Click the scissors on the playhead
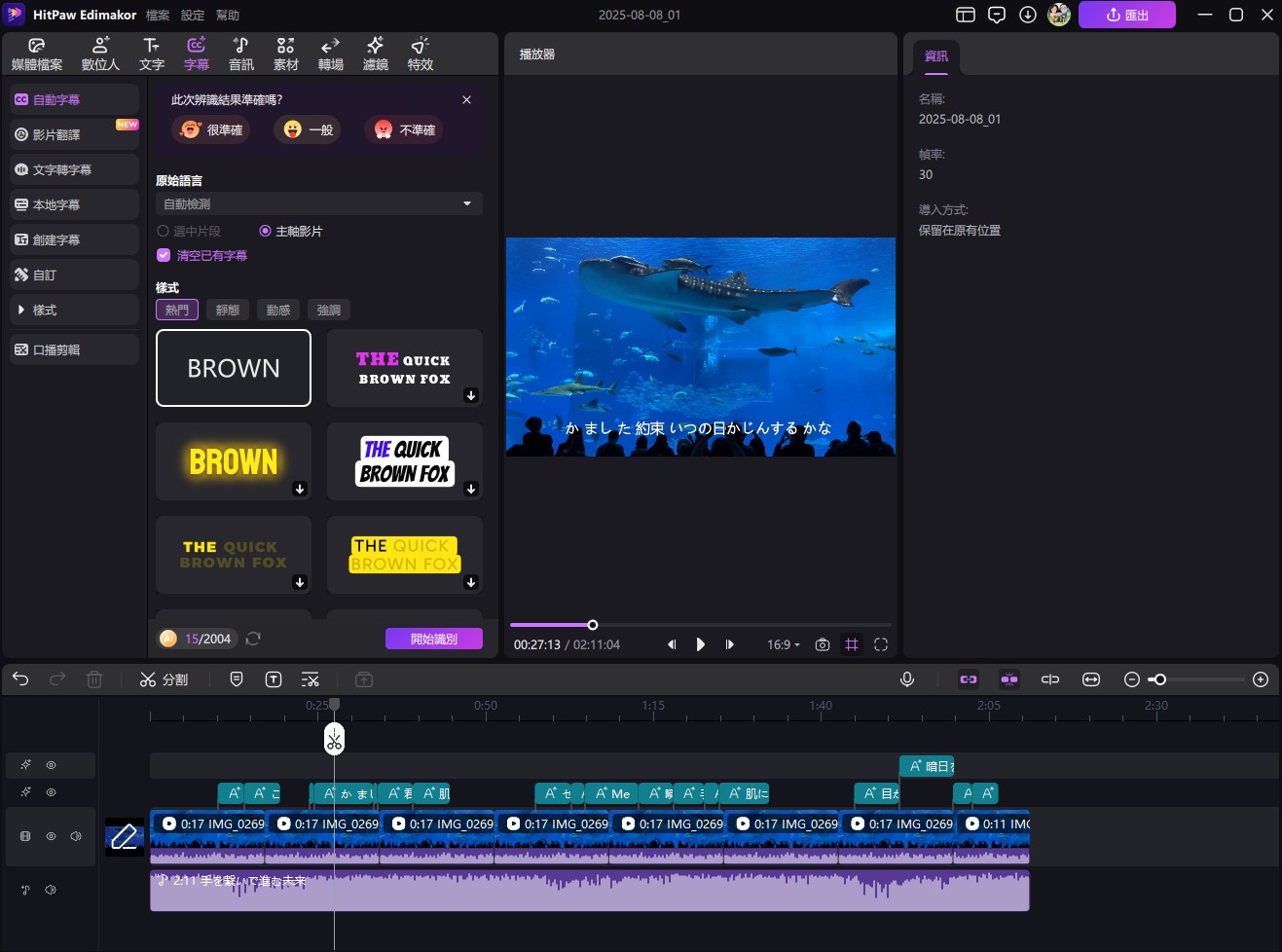 click(334, 741)
